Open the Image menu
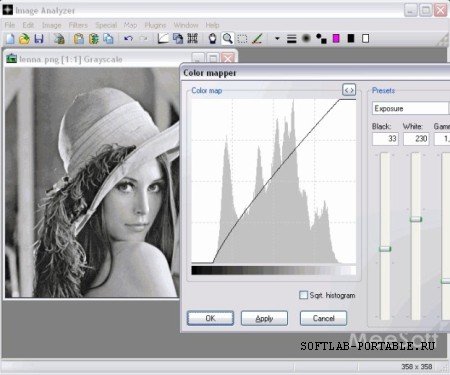 click(52, 25)
